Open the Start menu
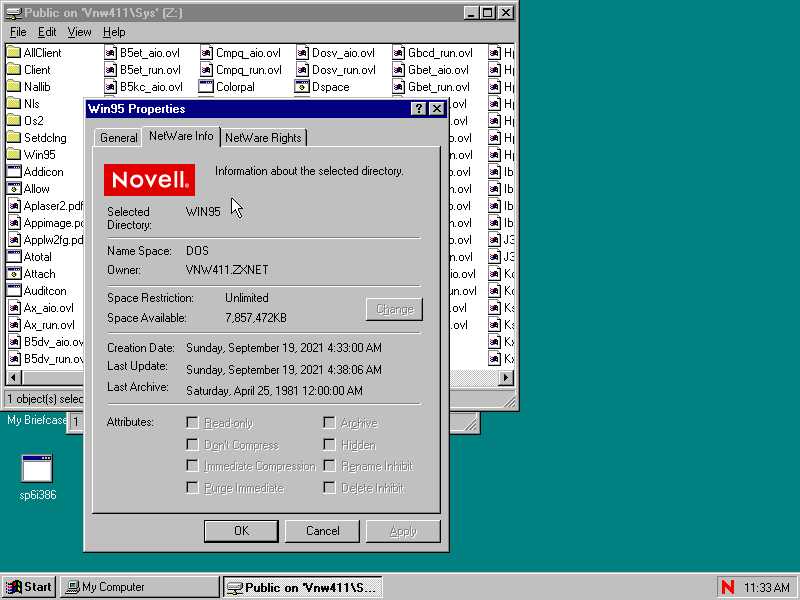Viewport: 800px width, 600px height. coord(29,587)
